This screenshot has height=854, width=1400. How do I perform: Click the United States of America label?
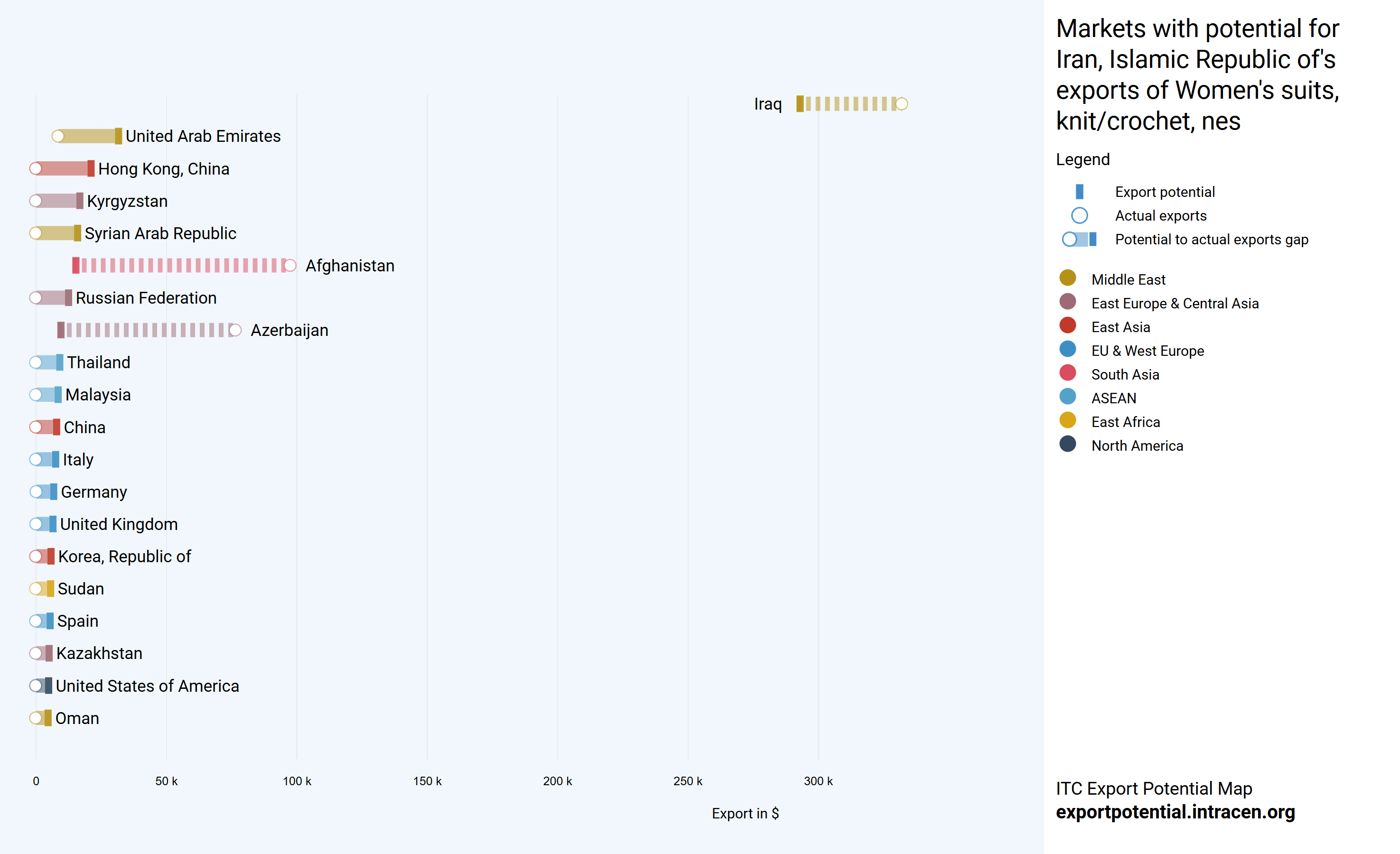pyautogui.click(x=147, y=686)
